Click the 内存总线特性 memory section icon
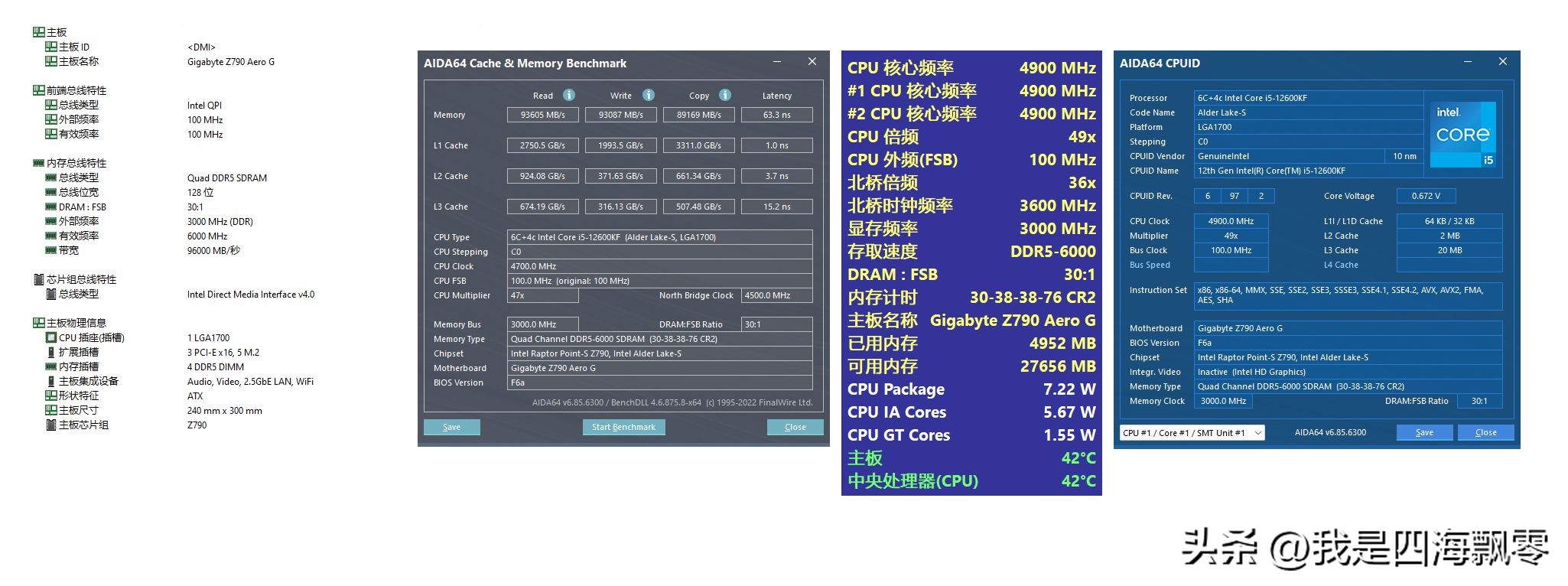The width and height of the screenshot is (1568, 586). [x=39, y=163]
